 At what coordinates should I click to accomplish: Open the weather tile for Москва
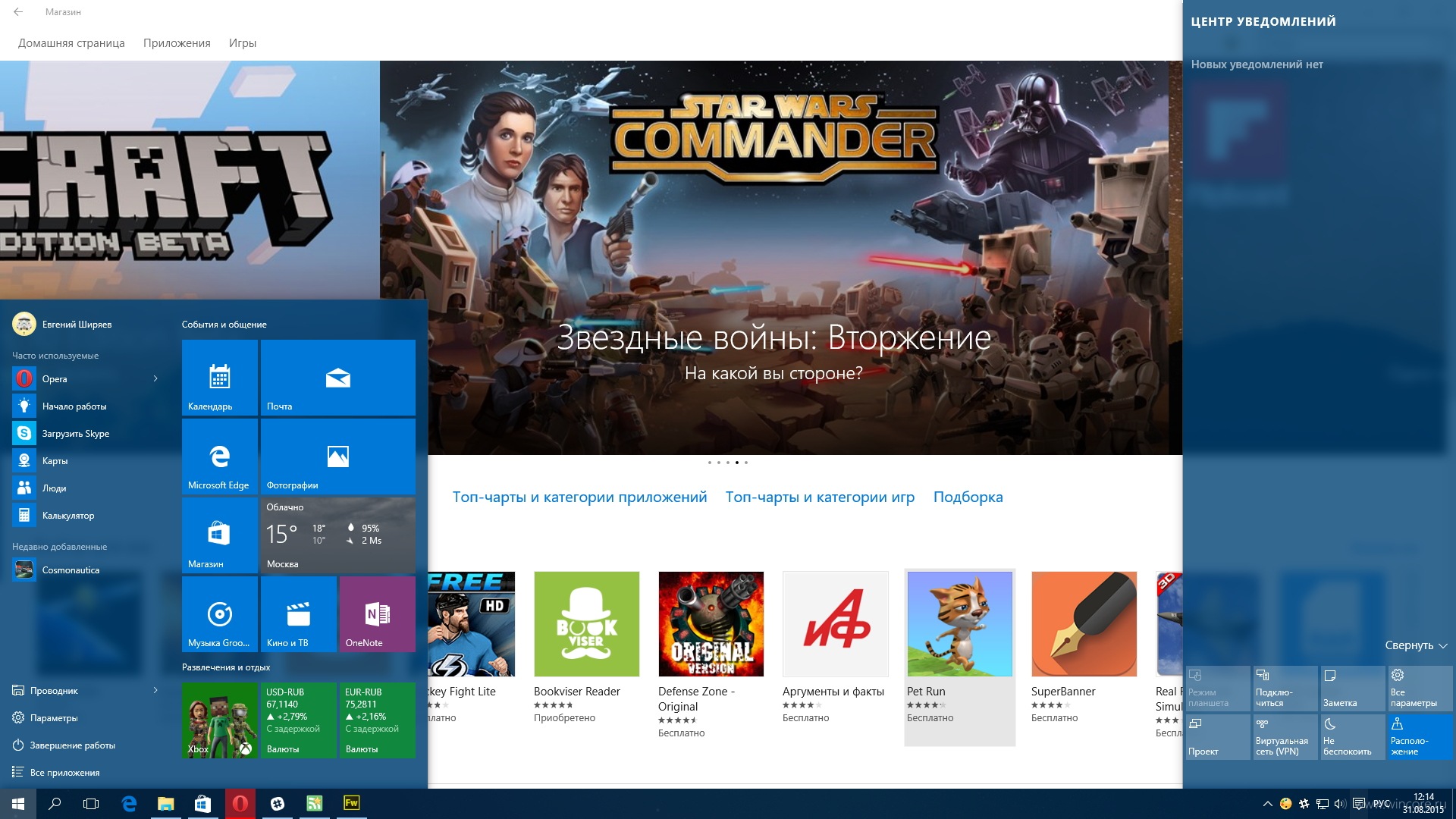pos(338,535)
